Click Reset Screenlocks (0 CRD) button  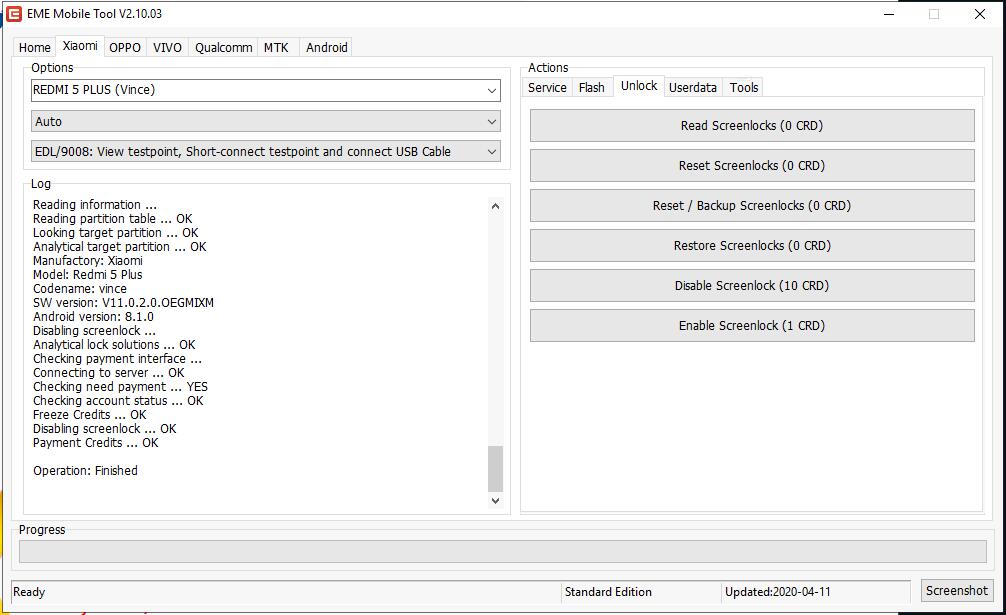pyautogui.click(x=752, y=165)
